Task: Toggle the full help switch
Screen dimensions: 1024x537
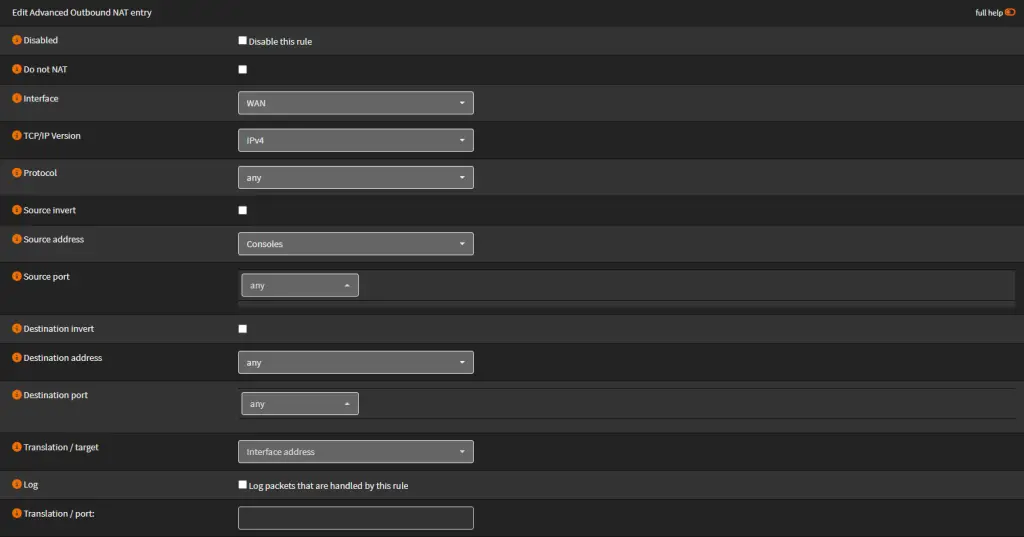Action: pyautogui.click(x=1010, y=13)
